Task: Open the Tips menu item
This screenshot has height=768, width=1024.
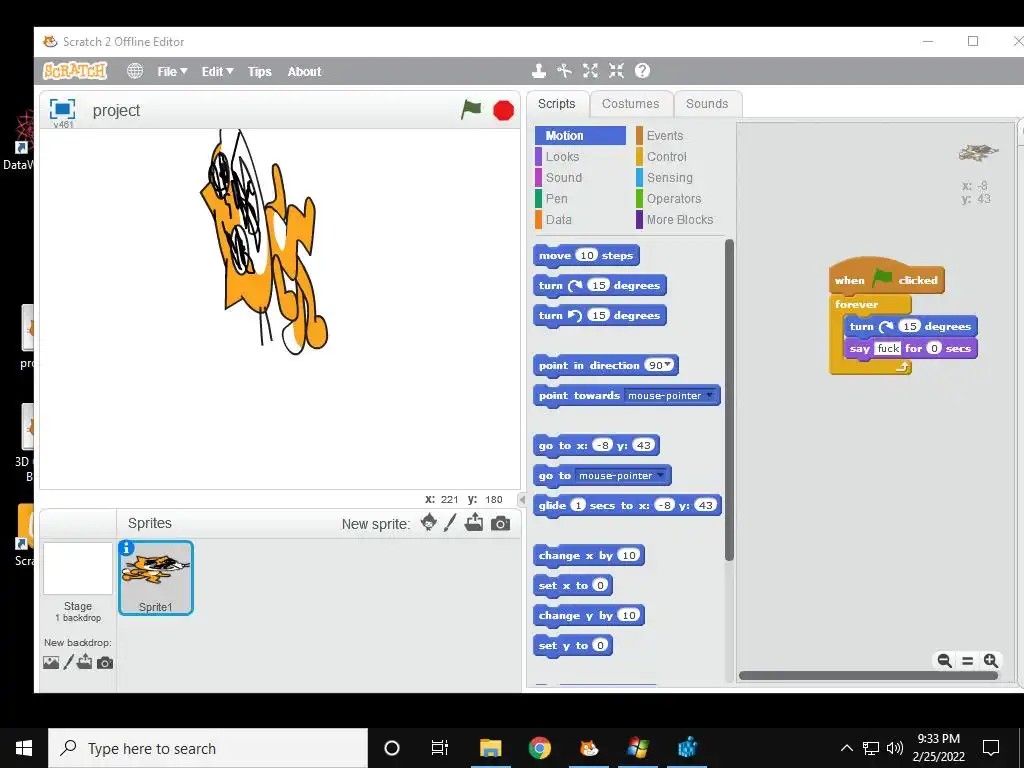Action: [x=259, y=71]
